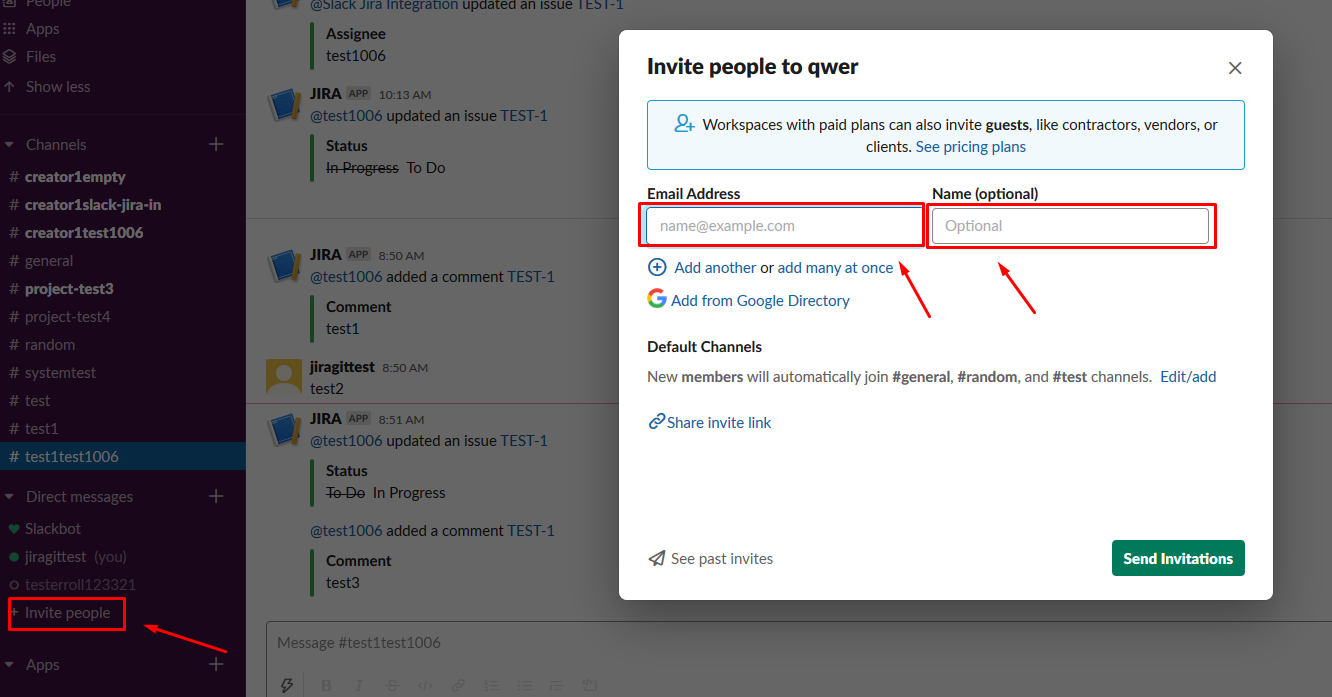Collapse the Channels section
This screenshot has height=697, width=1332.
pyautogui.click(x=10, y=145)
